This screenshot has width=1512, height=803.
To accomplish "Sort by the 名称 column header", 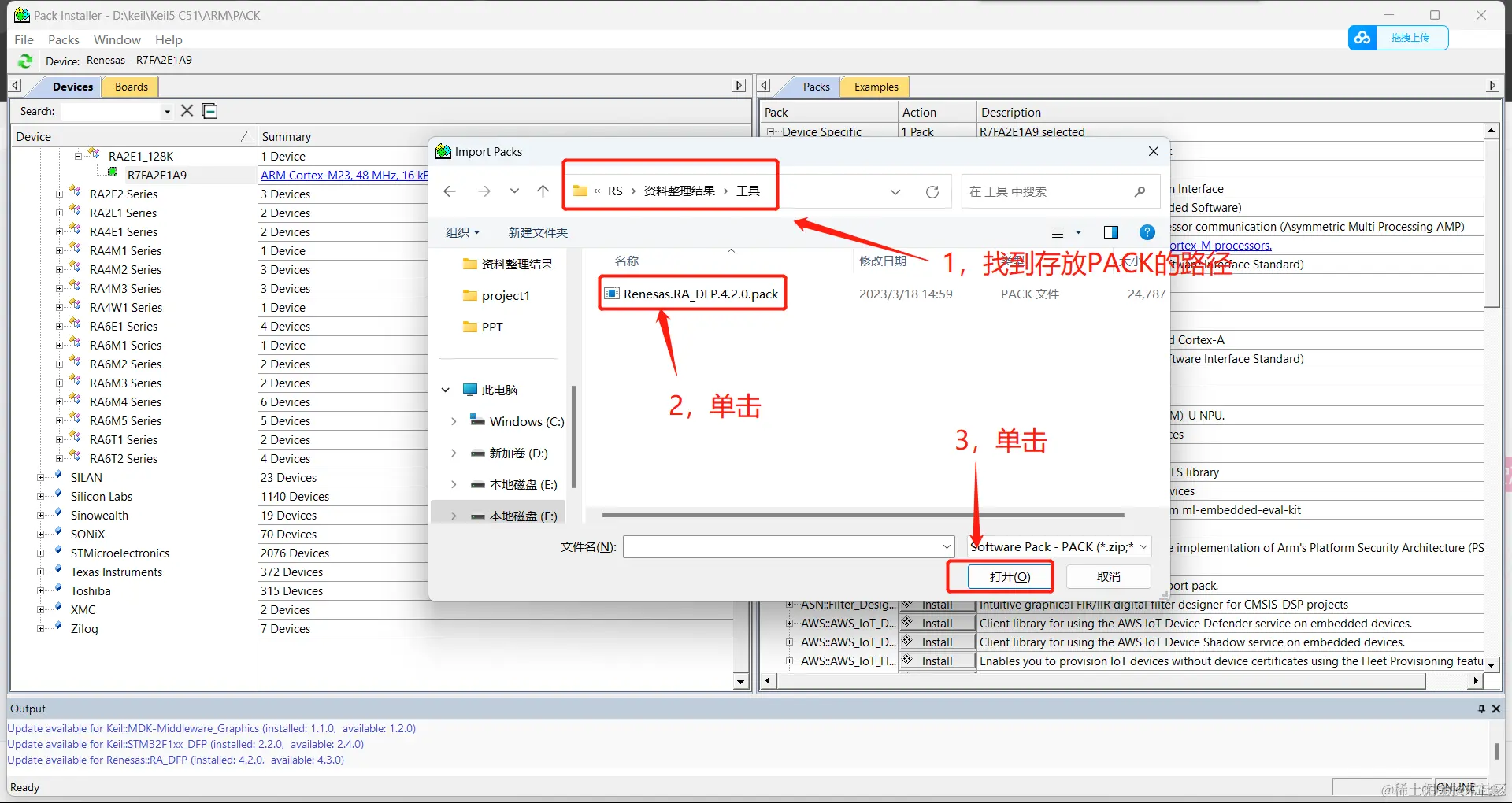I will (627, 261).
